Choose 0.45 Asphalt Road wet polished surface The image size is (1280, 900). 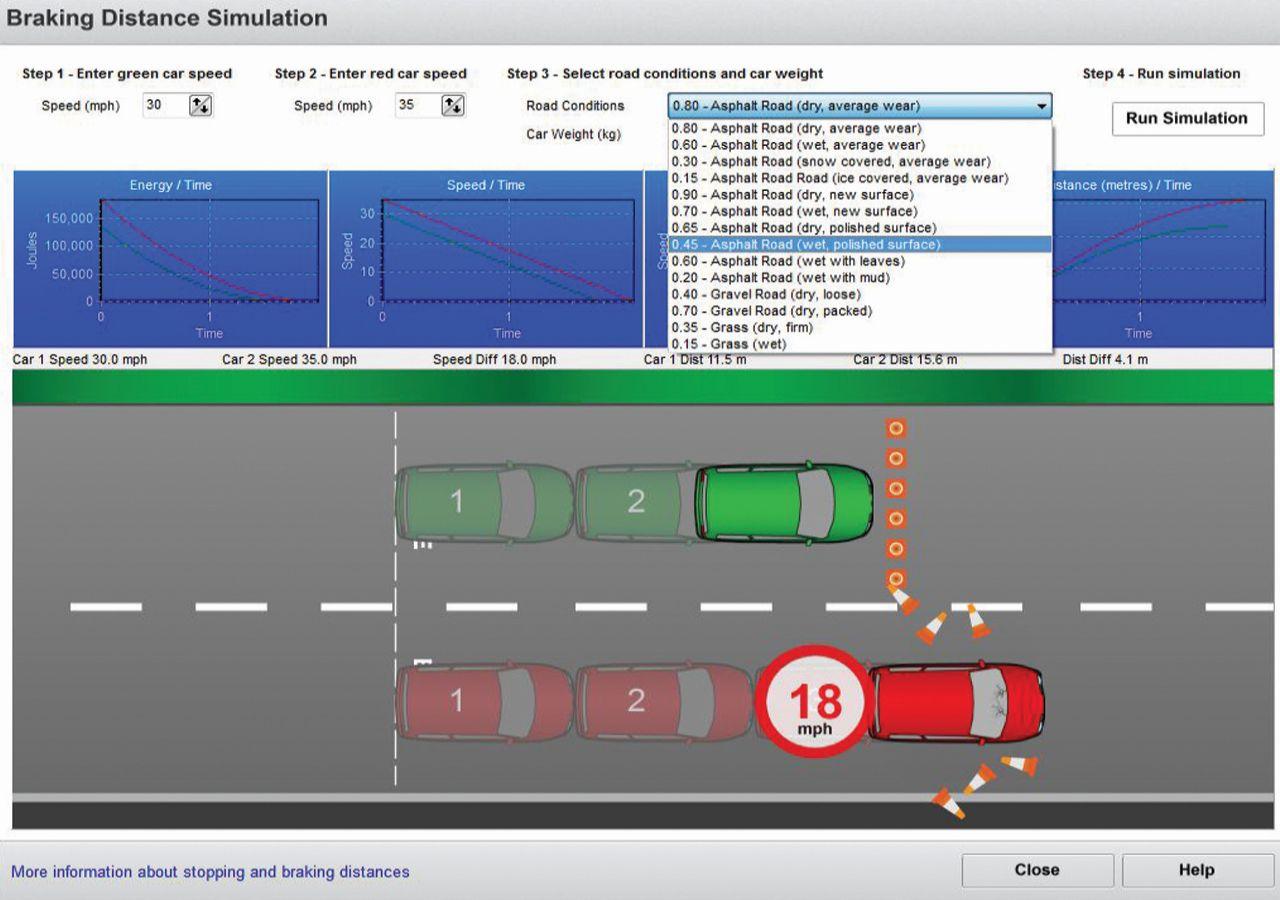[860, 244]
